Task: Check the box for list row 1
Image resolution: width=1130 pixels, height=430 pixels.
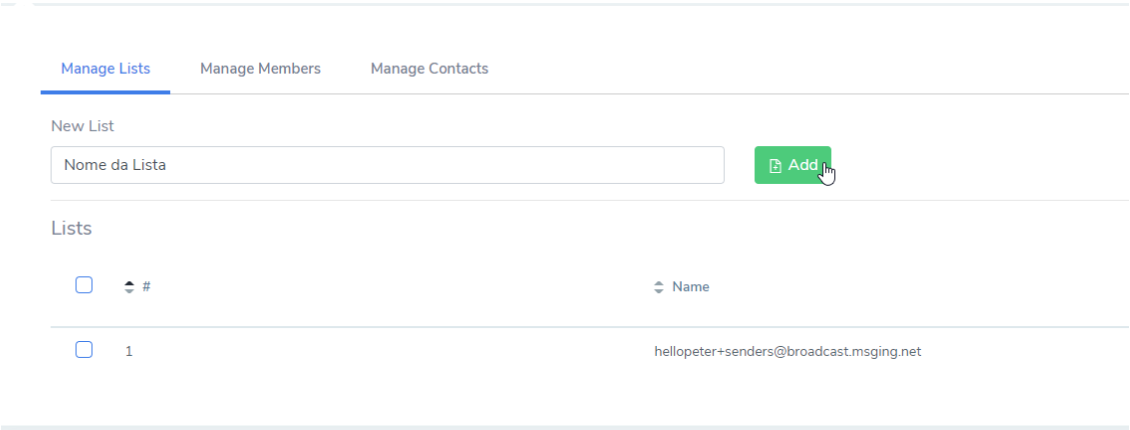Action: [84, 350]
